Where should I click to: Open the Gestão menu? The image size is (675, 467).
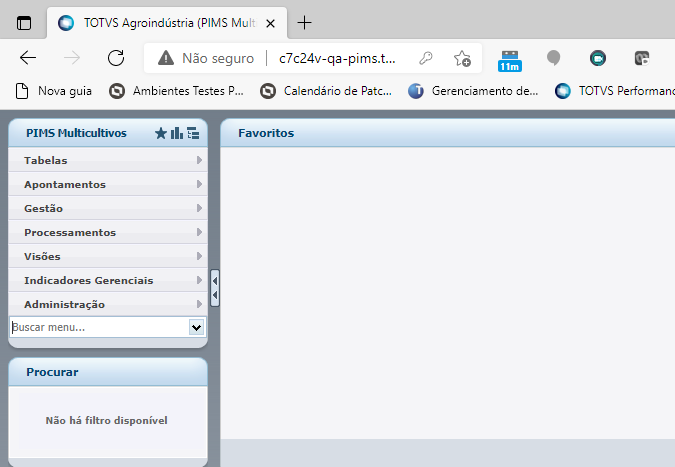tap(108, 208)
